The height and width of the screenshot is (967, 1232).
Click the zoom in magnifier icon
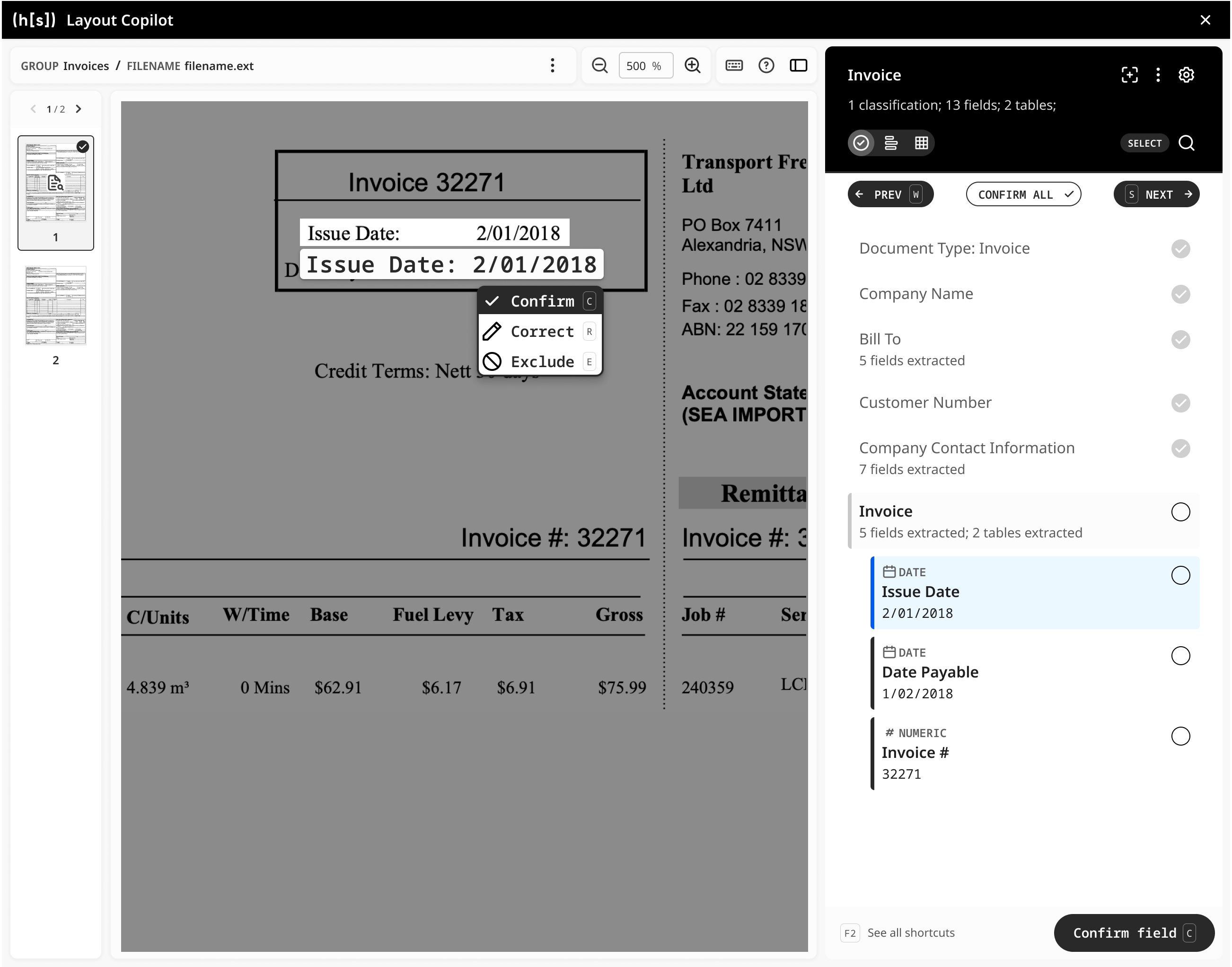[x=693, y=66]
